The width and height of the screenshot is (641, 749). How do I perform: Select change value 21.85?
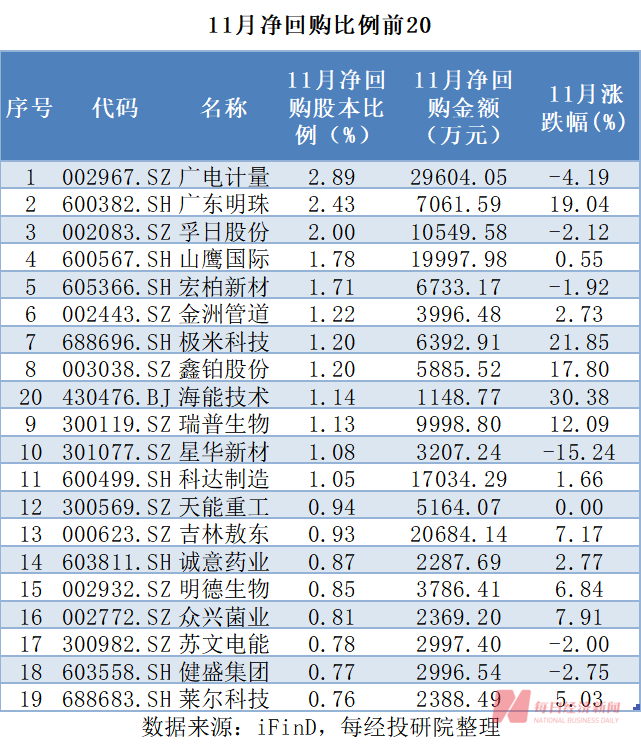click(x=579, y=342)
